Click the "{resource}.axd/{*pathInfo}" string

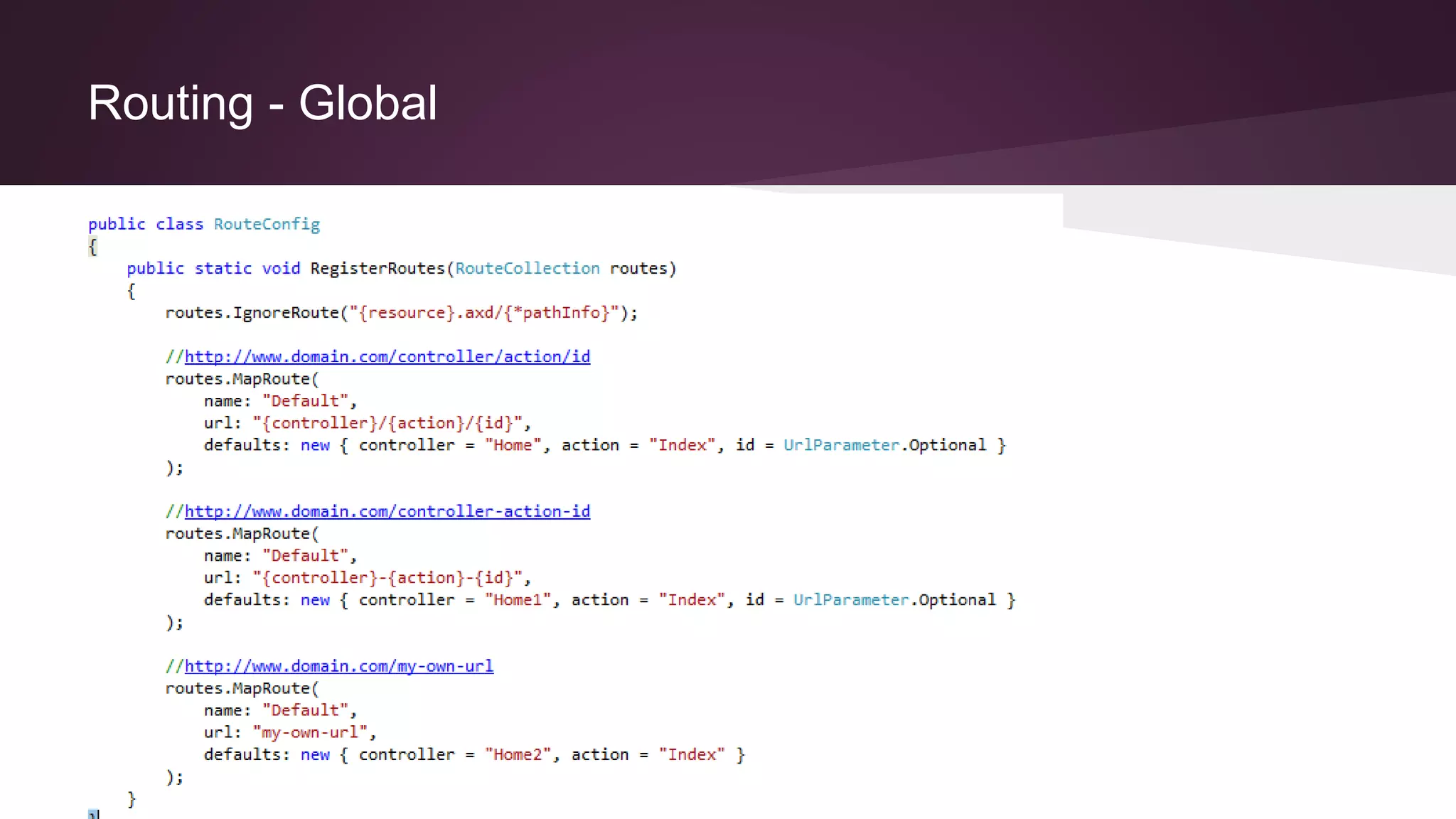(x=484, y=313)
